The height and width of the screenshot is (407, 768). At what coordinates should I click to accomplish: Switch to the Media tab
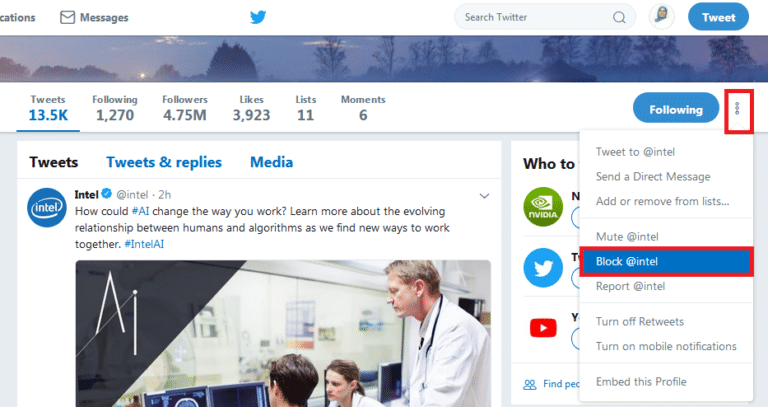271,162
